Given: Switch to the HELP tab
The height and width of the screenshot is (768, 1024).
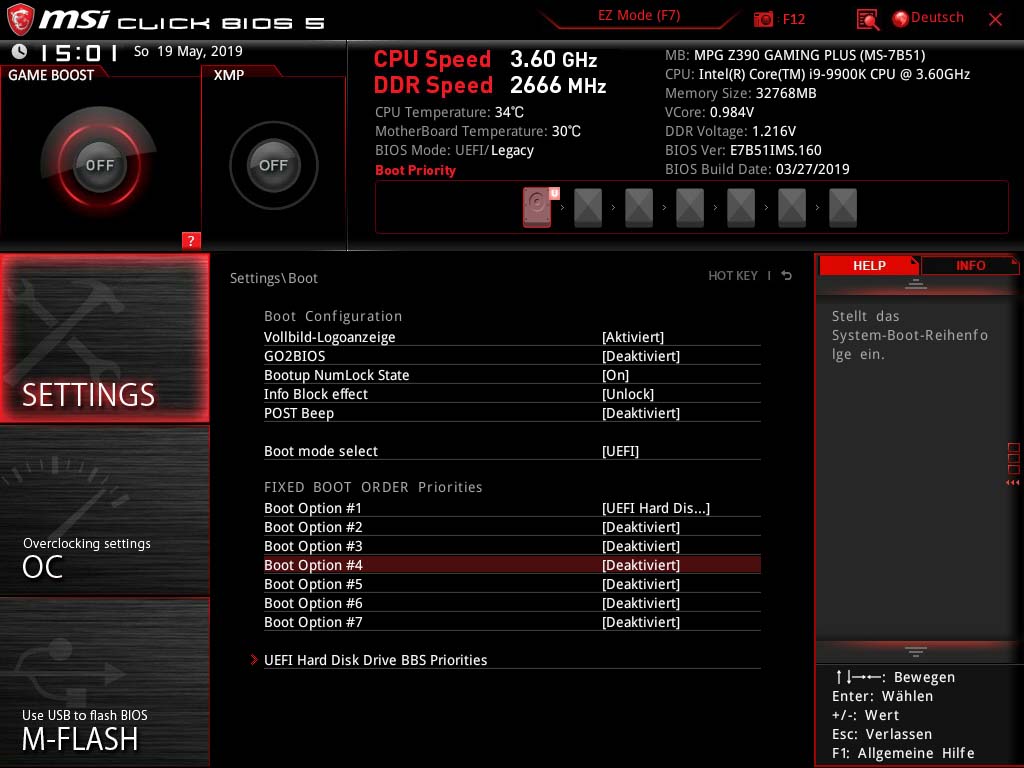Looking at the screenshot, I should click(x=869, y=265).
